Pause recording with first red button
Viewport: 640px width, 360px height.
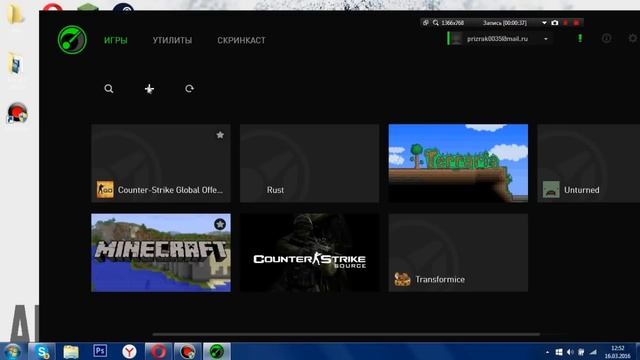click(566, 23)
